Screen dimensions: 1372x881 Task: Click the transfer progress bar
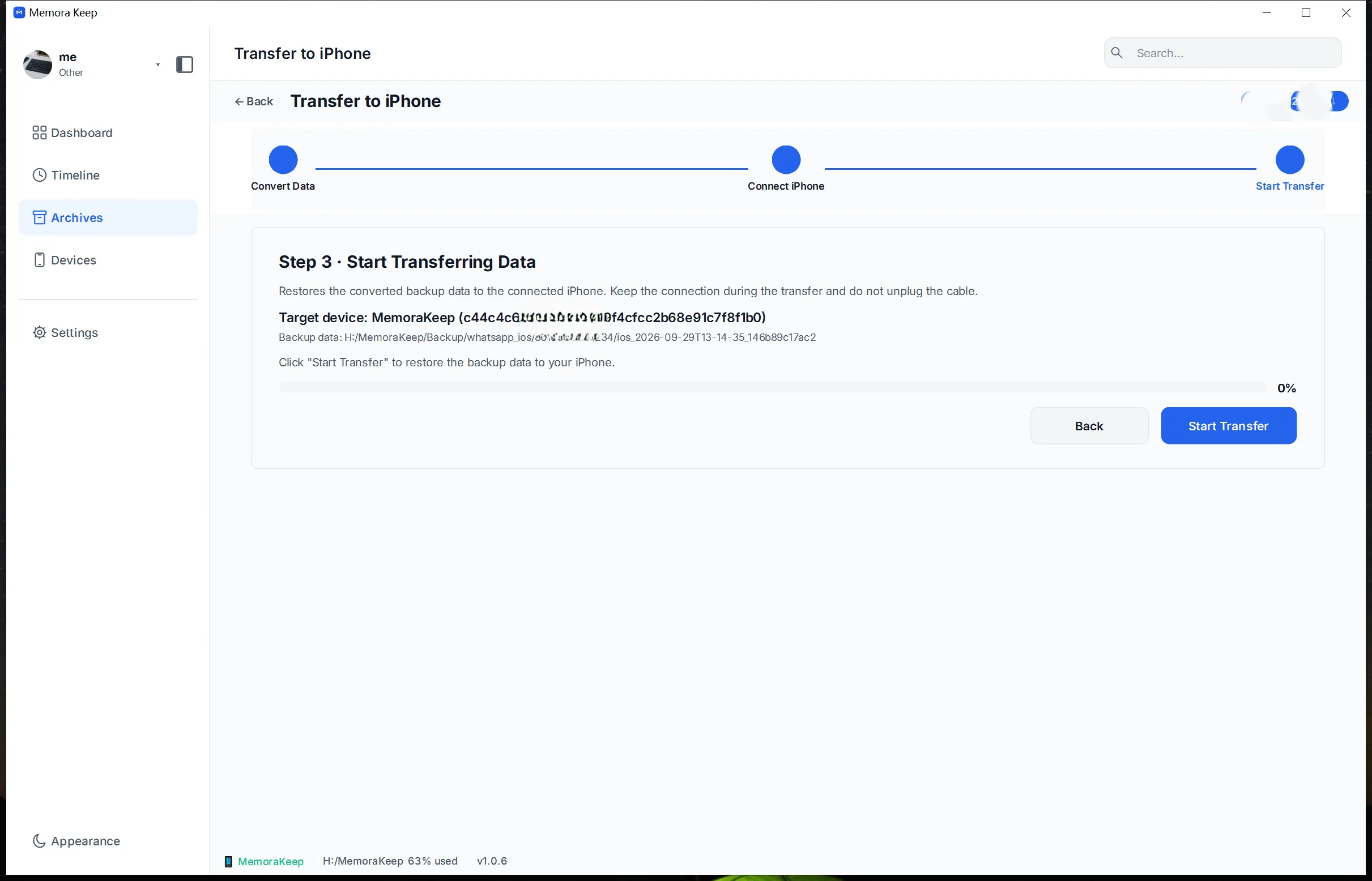772,388
